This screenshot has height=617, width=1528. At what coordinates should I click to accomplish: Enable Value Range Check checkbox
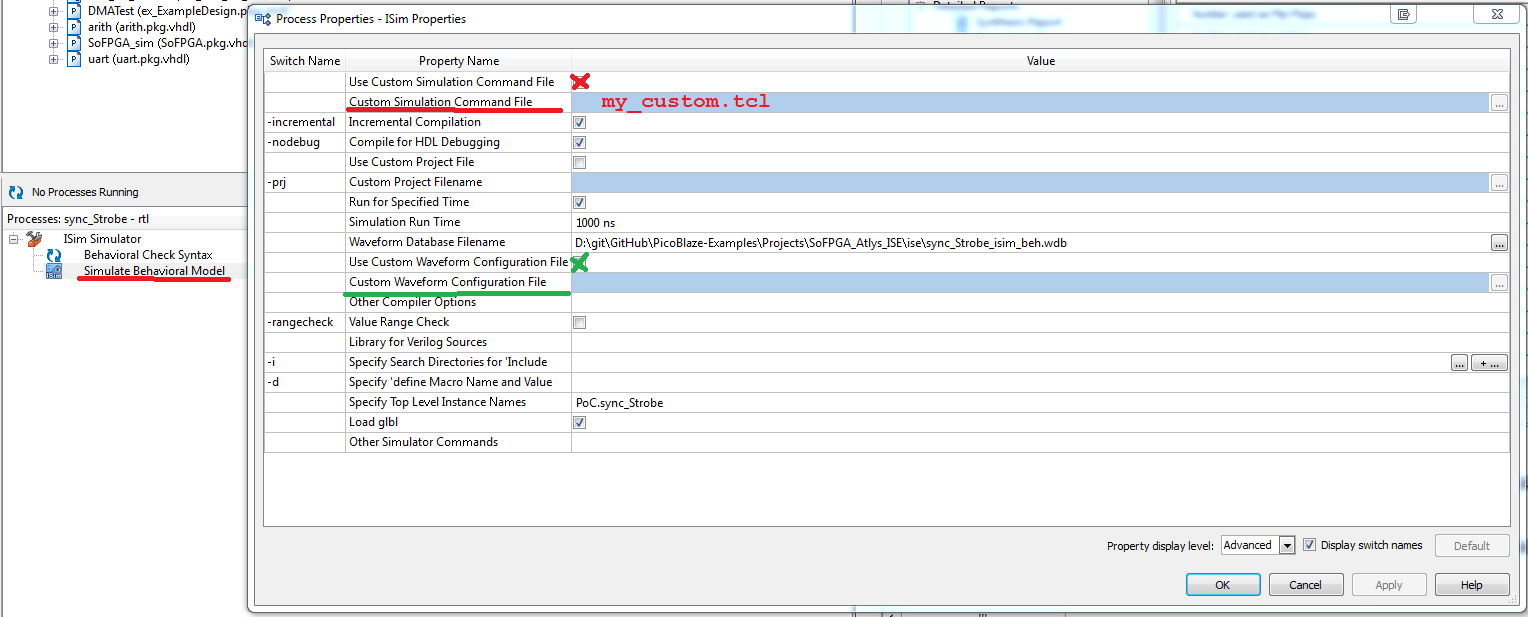point(579,322)
